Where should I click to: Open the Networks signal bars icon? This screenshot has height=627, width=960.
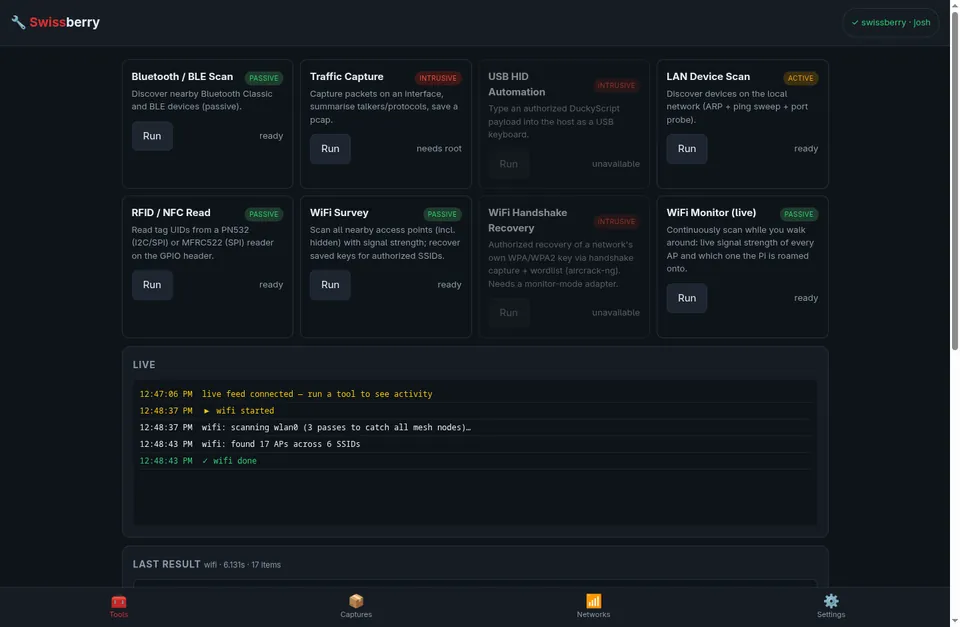pyautogui.click(x=593, y=601)
